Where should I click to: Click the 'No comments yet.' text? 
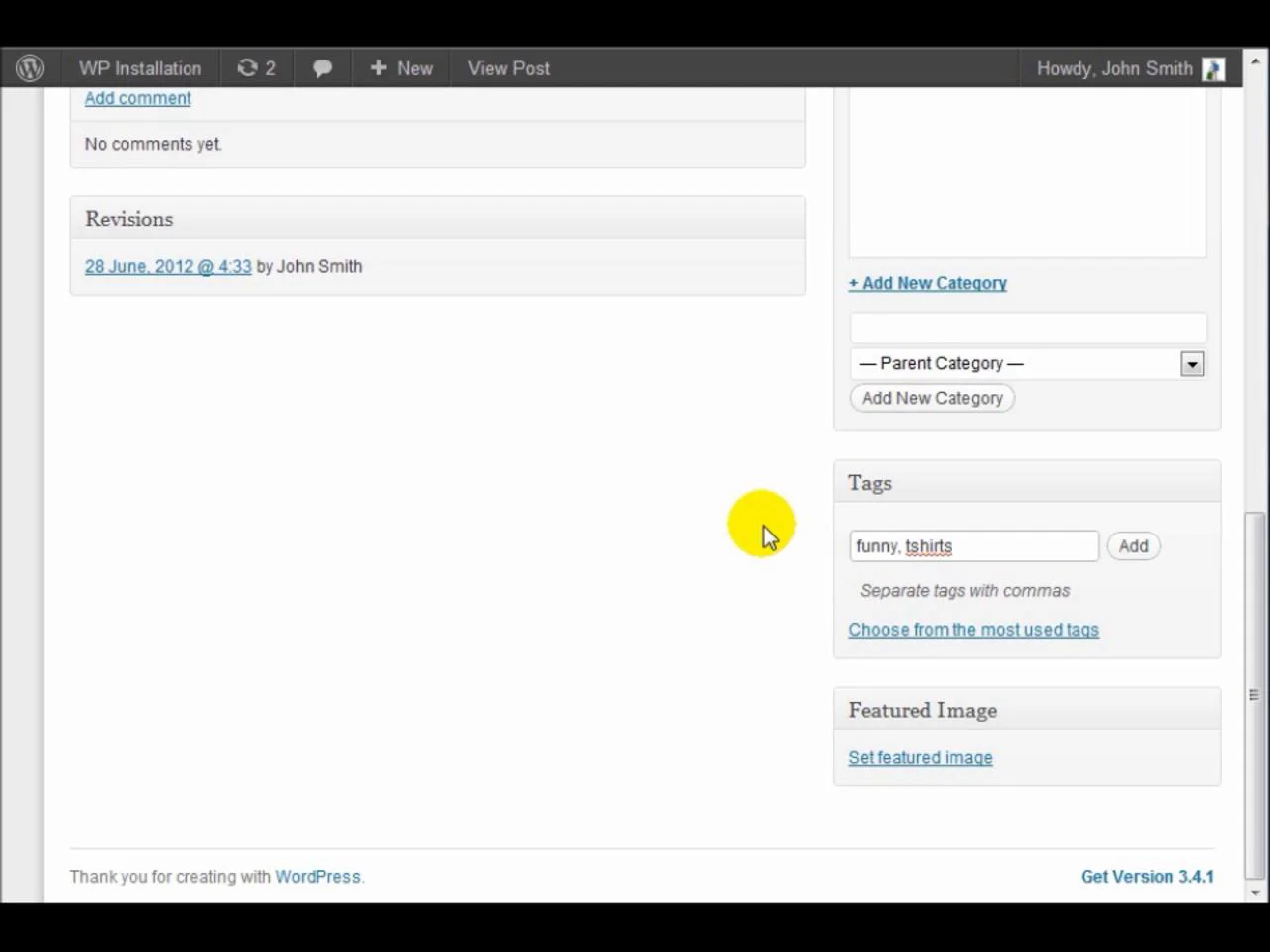coord(154,144)
